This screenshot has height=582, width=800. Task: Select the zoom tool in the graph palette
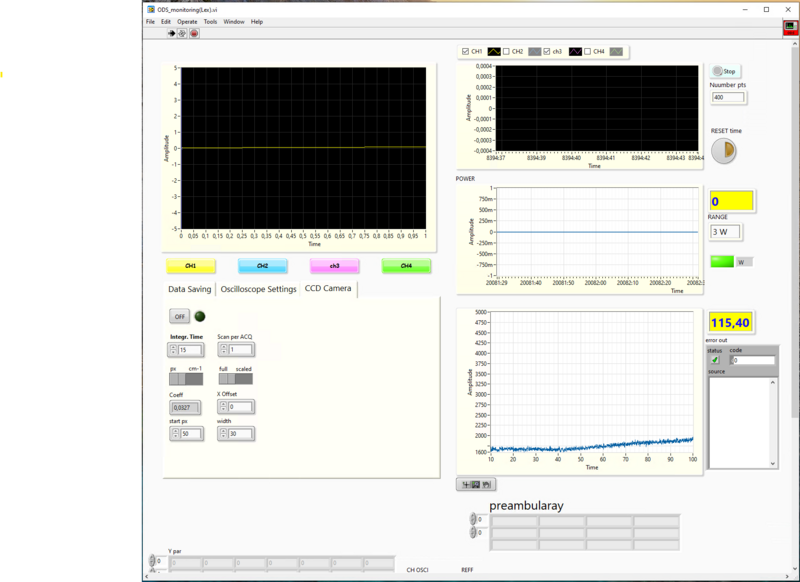point(476,483)
